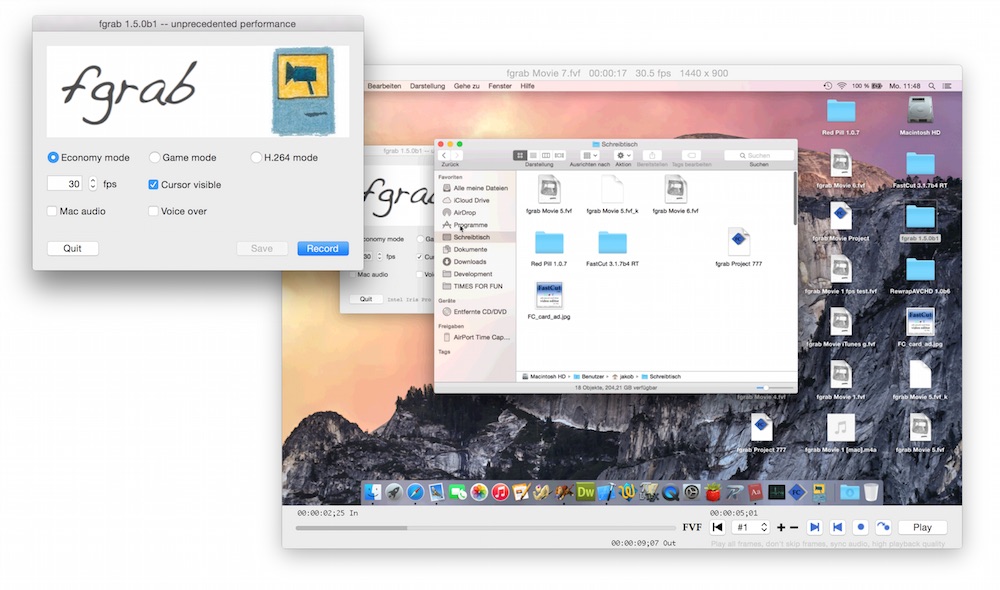1000x590 pixels.
Task: Select Economy mode radio button
Action: click(53, 157)
